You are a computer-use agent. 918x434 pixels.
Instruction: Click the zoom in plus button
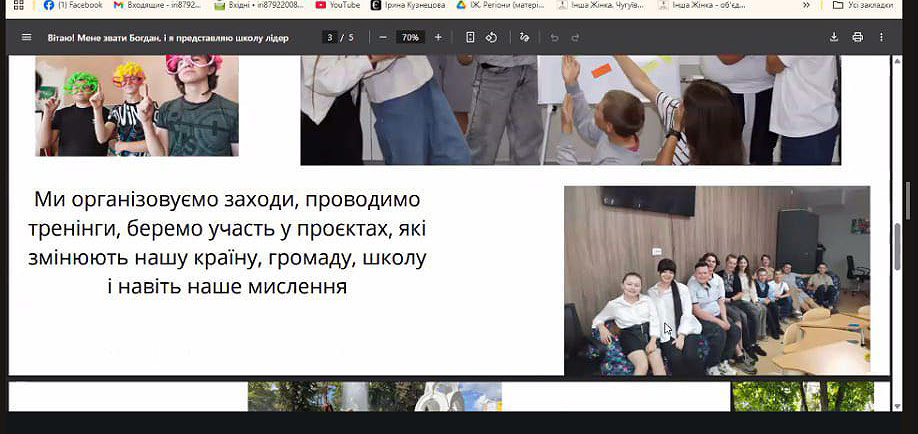click(438, 38)
